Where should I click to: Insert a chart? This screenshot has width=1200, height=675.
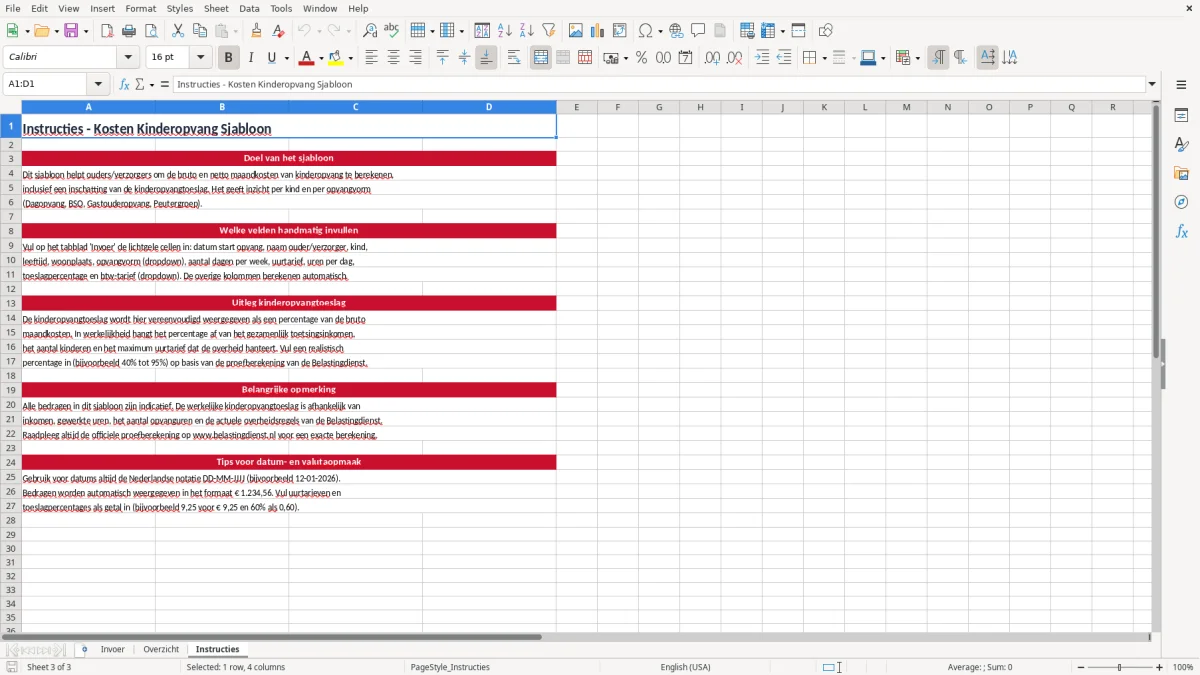(x=598, y=31)
